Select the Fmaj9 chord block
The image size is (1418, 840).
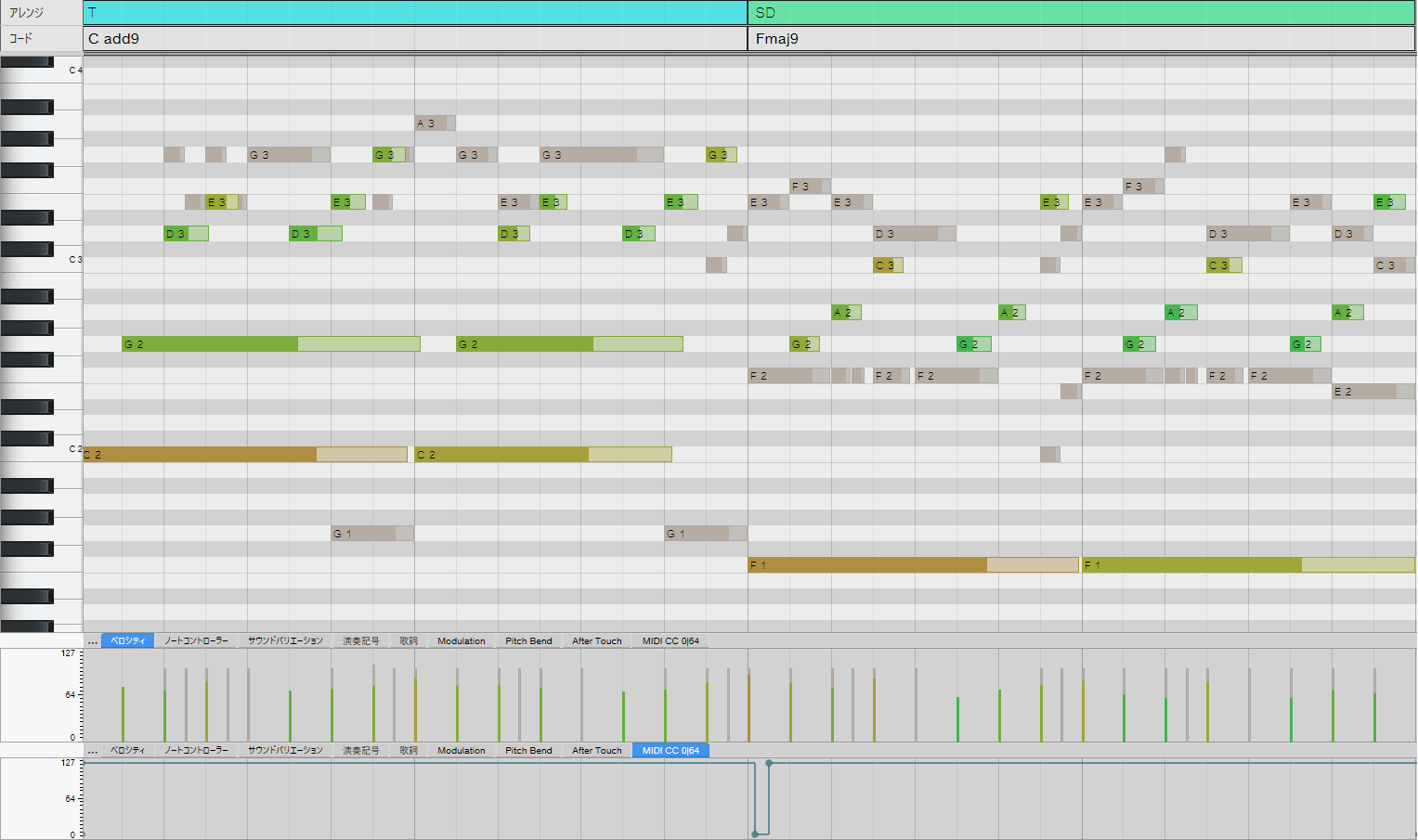[x=1082, y=38]
